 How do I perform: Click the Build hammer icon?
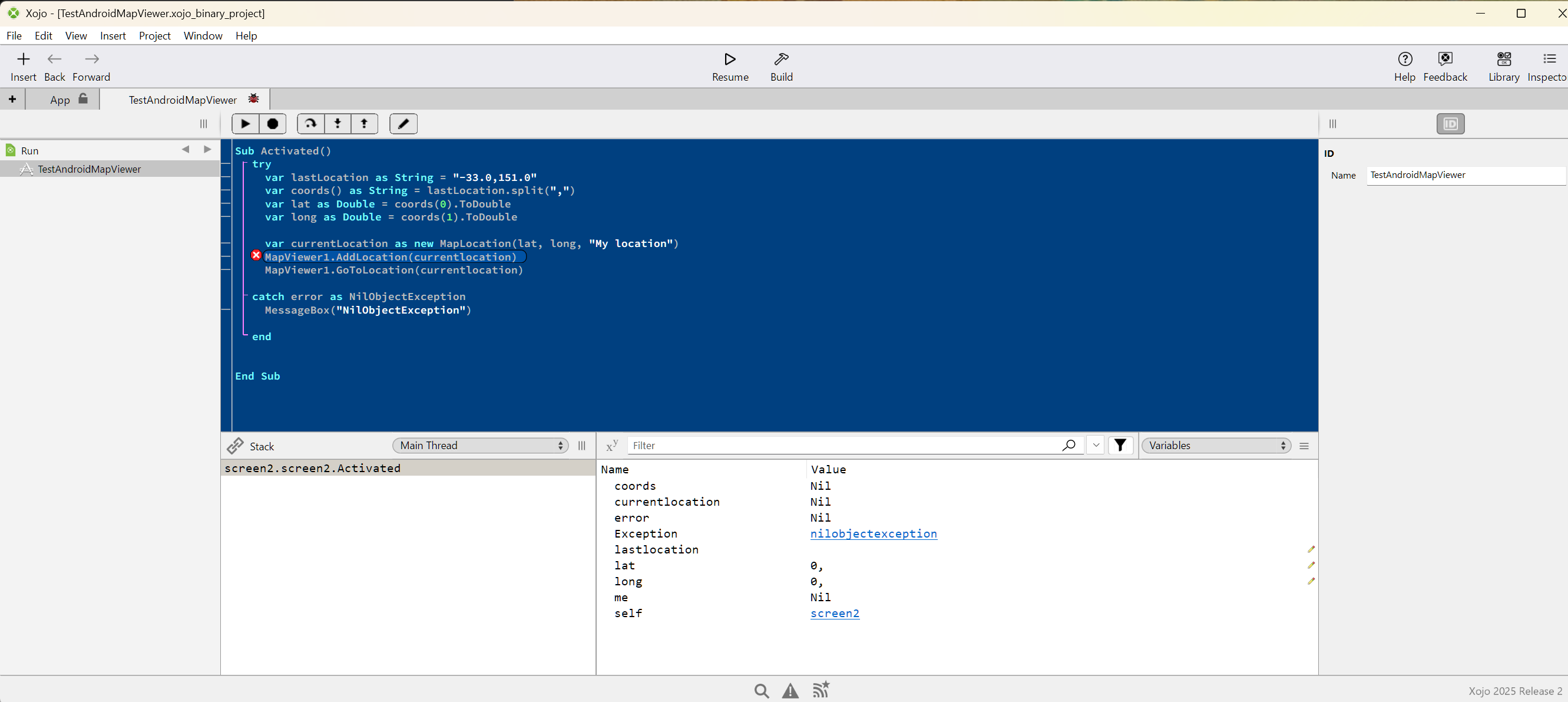781,59
